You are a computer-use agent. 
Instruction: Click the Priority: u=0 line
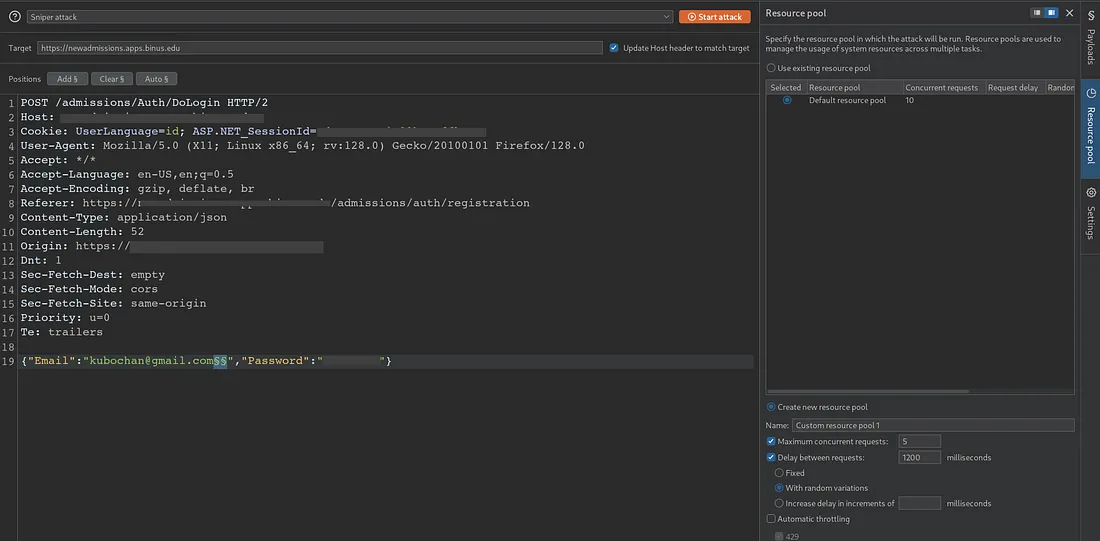coord(65,318)
